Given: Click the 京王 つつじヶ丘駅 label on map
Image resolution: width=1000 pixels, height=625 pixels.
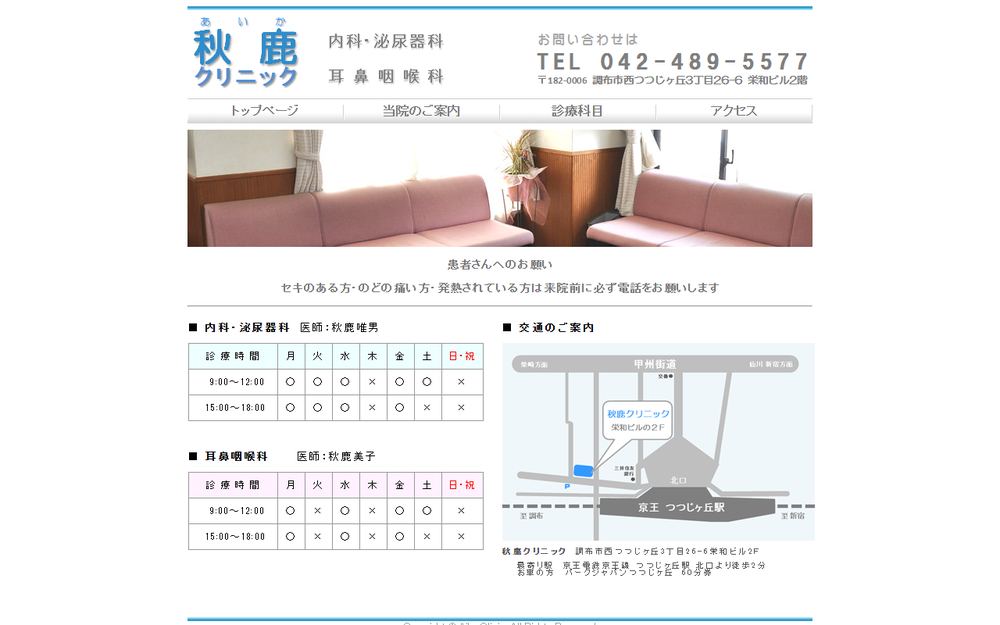Looking at the screenshot, I should click(682, 508).
